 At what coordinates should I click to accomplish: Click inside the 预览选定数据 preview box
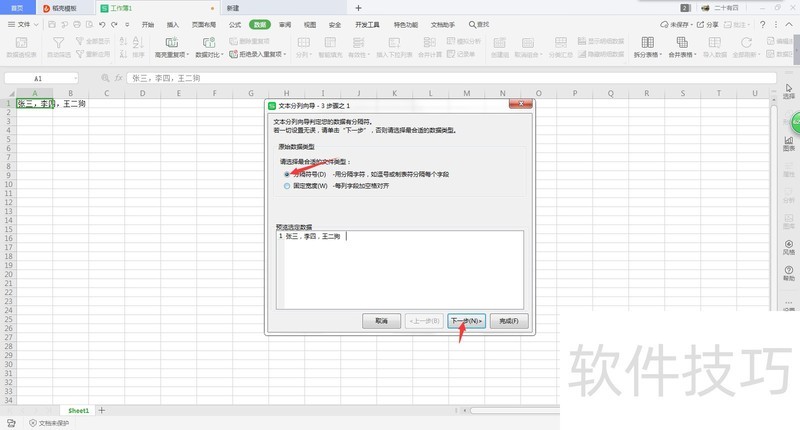[x=399, y=270]
